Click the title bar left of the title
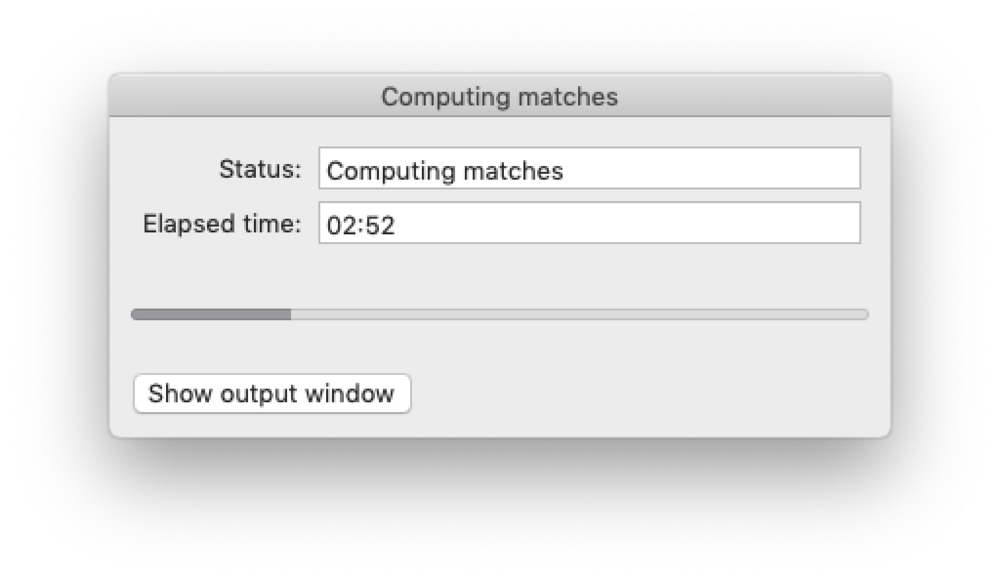 (240, 97)
